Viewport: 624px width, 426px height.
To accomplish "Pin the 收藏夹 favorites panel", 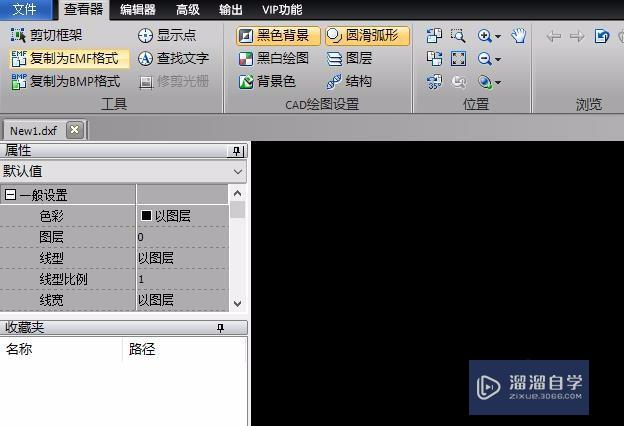I will pyautogui.click(x=220, y=327).
